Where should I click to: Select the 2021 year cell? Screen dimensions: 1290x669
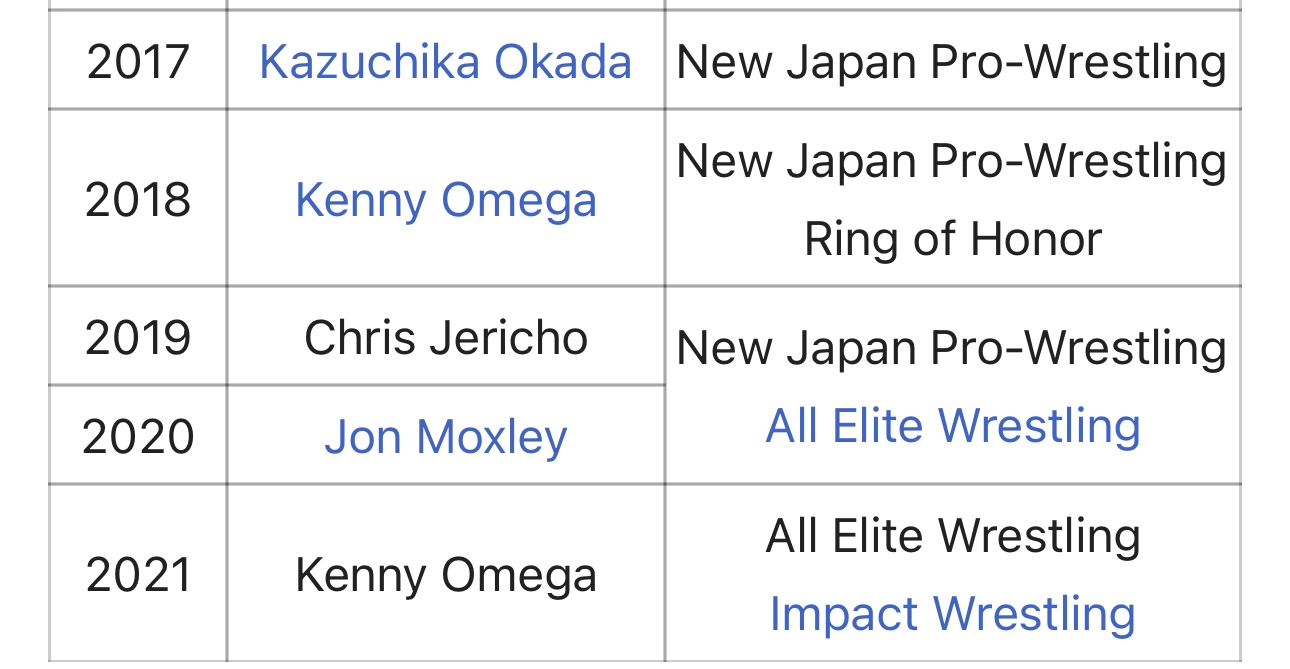point(138,575)
